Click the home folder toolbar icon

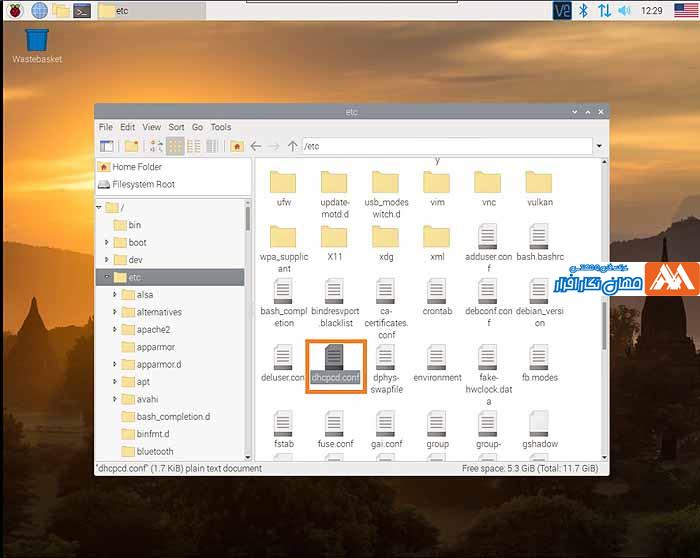[237, 146]
